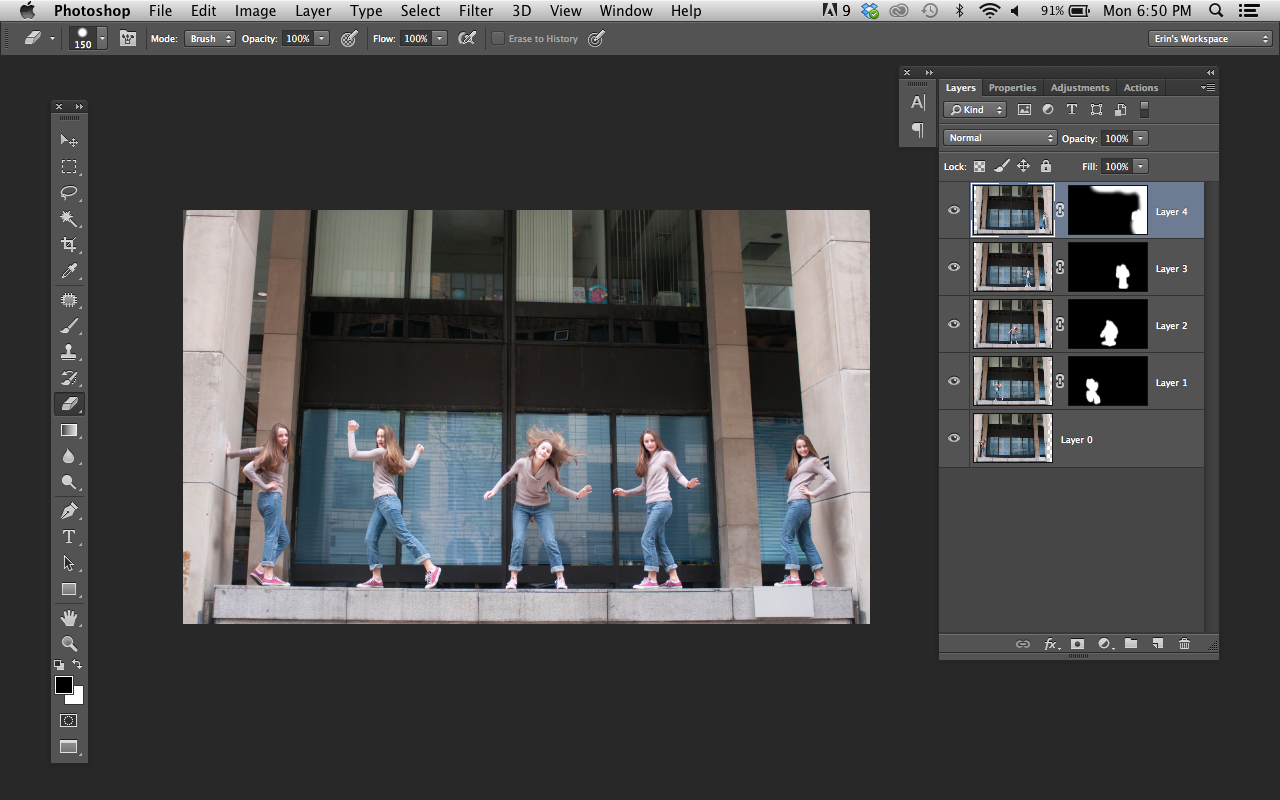
Task: Open Erin's Workspace switcher
Action: [1208, 38]
